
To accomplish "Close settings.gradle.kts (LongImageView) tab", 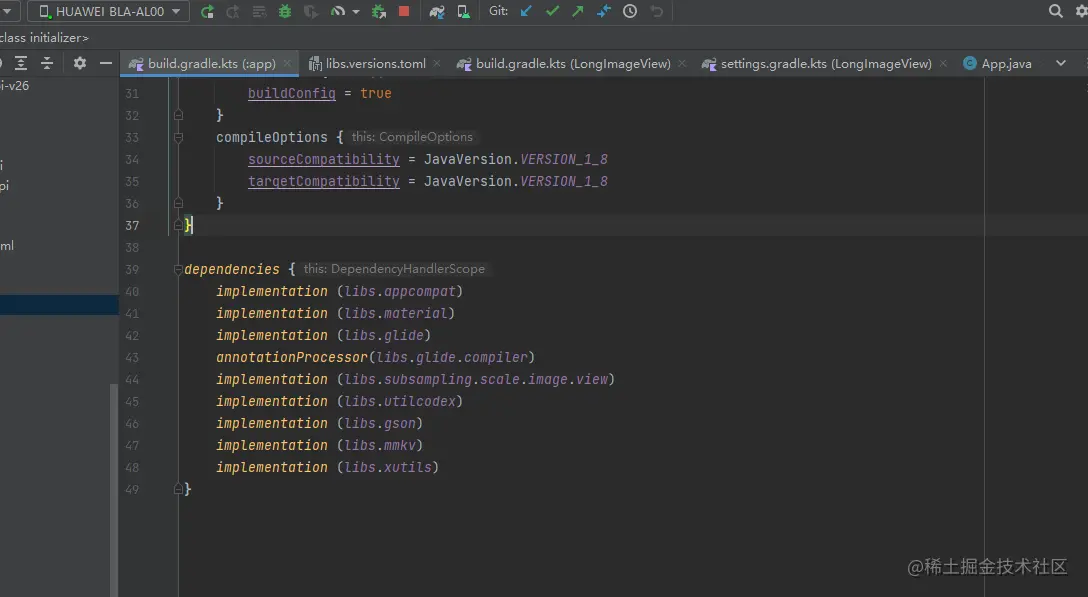I will pos(943,63).
